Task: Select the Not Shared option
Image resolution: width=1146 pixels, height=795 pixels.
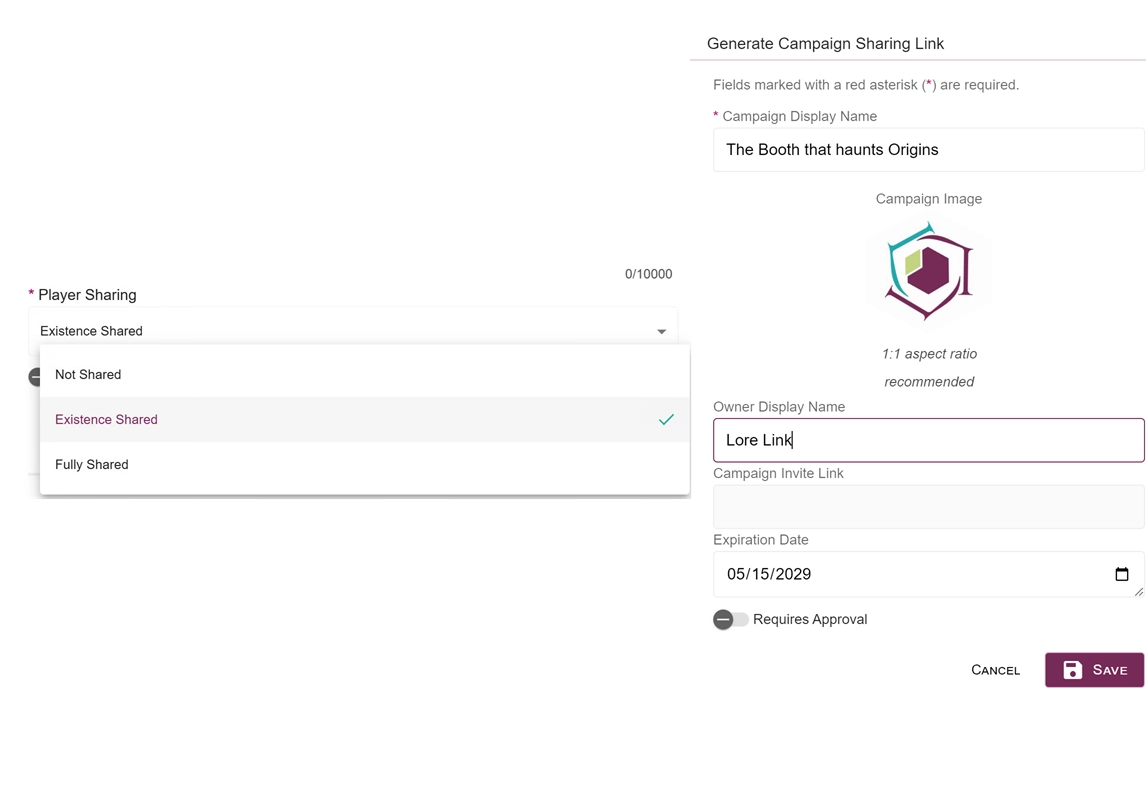Action: pyautogui.click(x=364, y=375)
